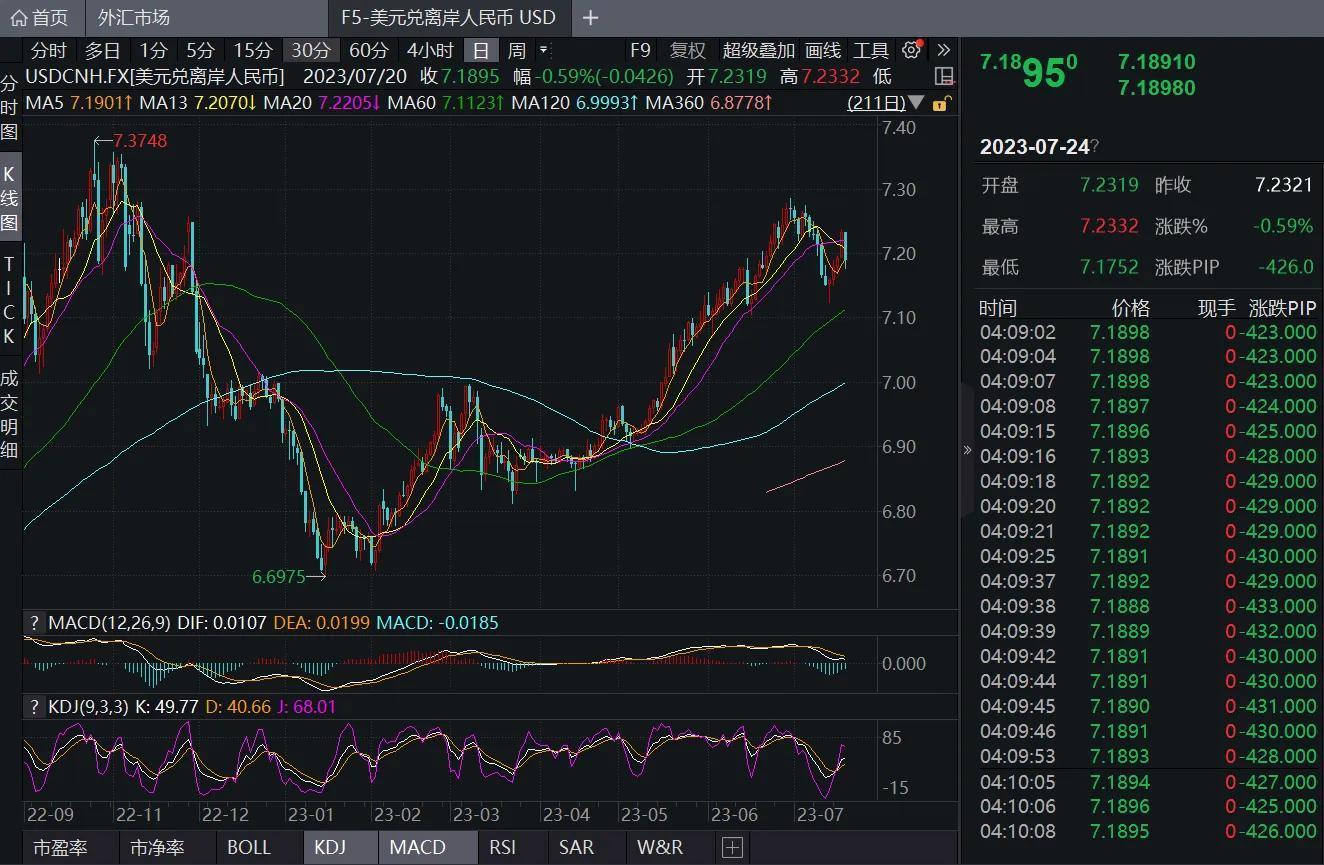This screenshot has height=865, width=1324.
Task: Select 成交明细 in left sidebar
Action: coord(10,413)
